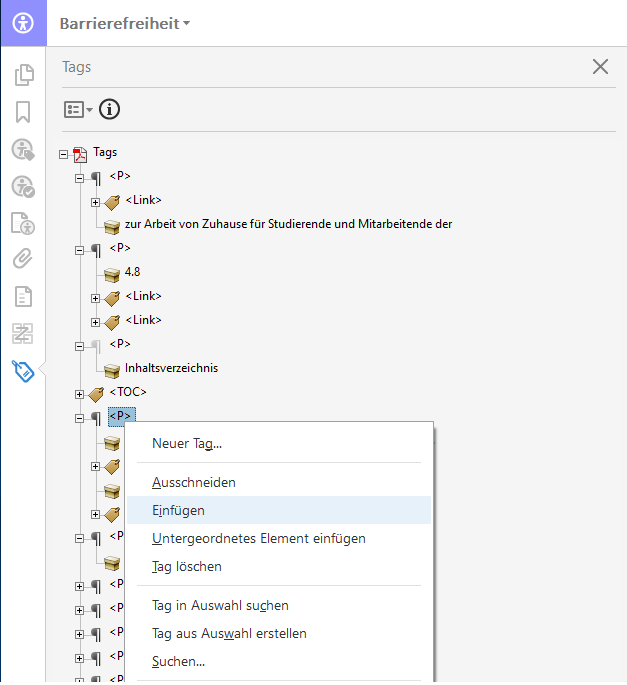Choose Ausschneiden from context menu

(193, 482)
